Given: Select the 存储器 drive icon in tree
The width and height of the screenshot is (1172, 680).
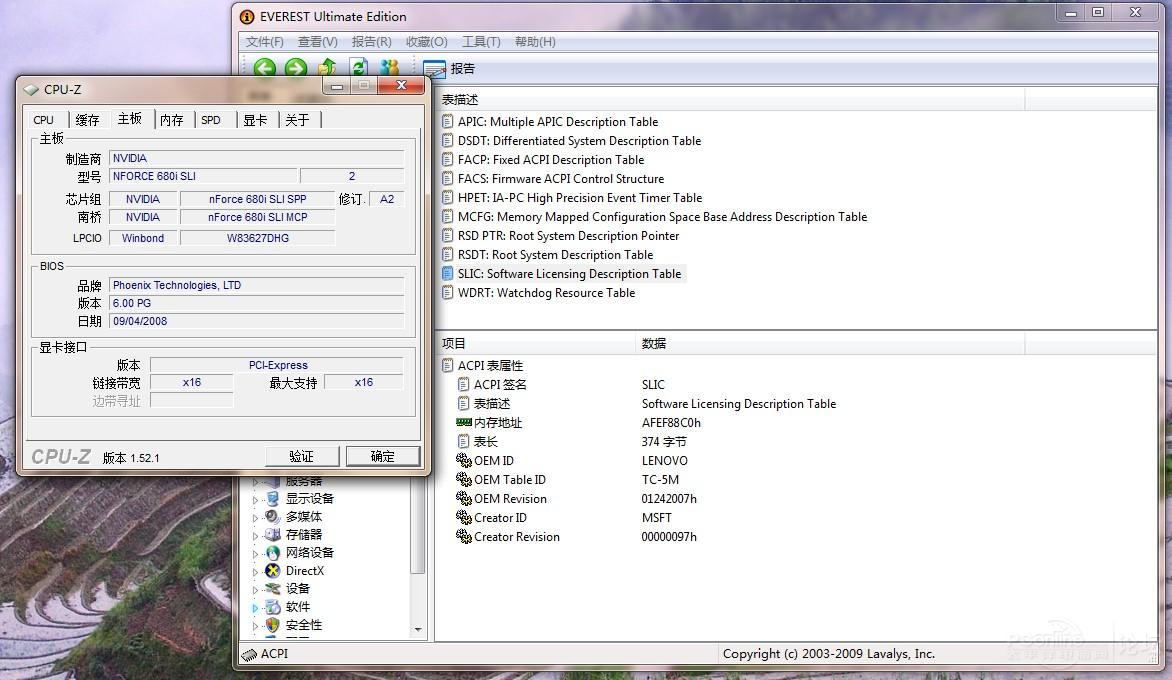Looking at the screenshot, I should 273,534.
